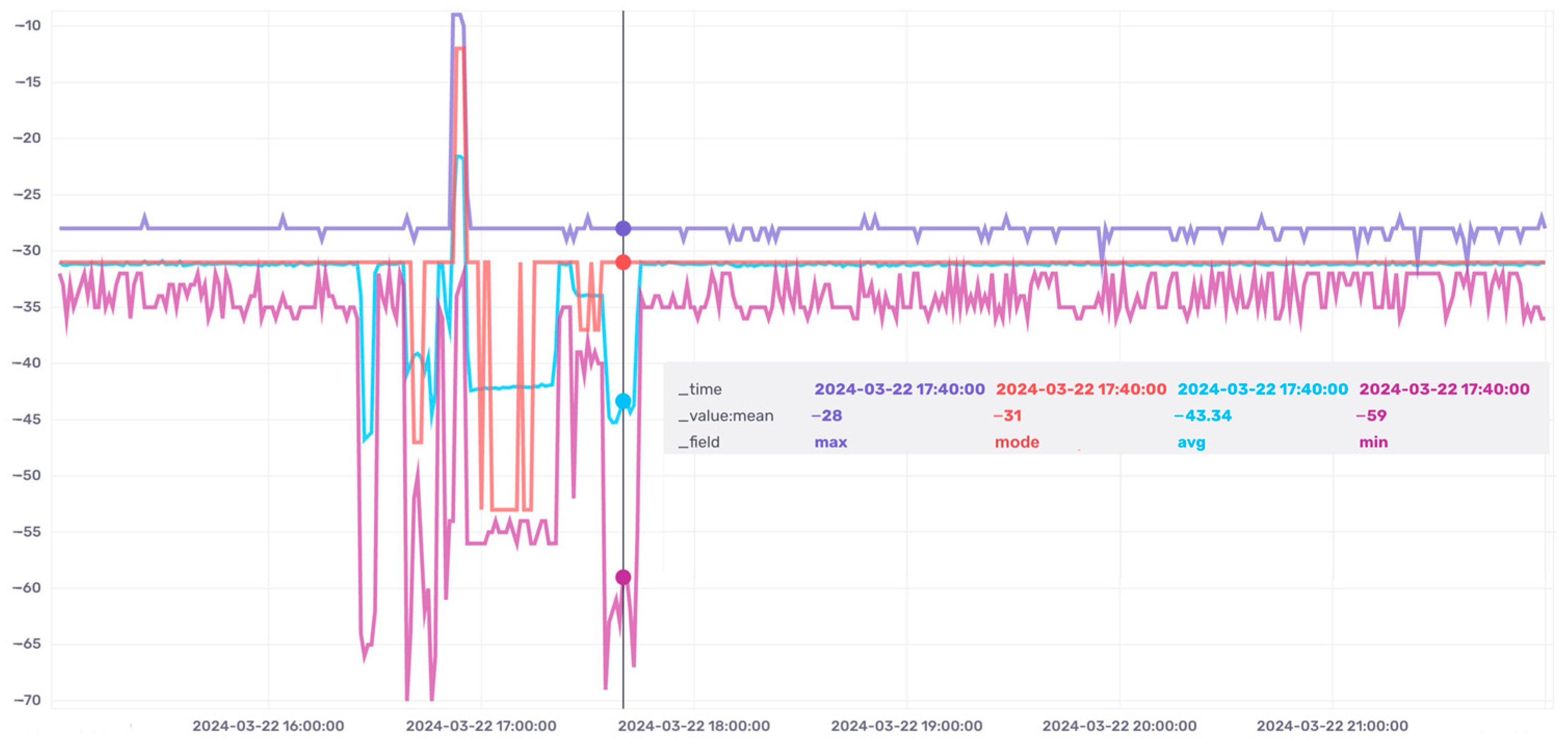Click the 'avg' field label in tooltip
Screen dimensions: 1568x750
(1191, 443)
